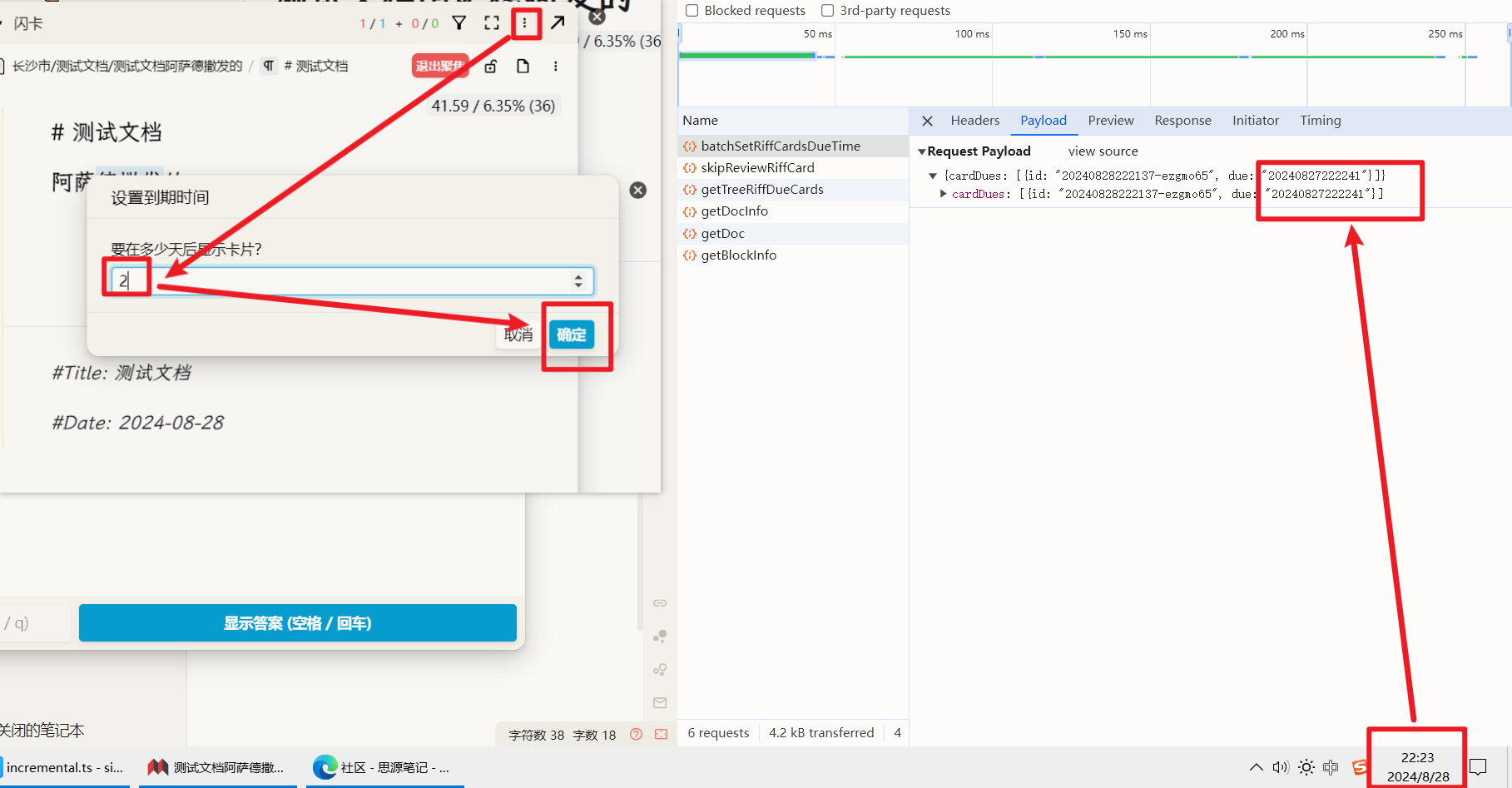The image size is (1512, 788).
Task: Expand the nested cardDues array
Action: [943, 194]
